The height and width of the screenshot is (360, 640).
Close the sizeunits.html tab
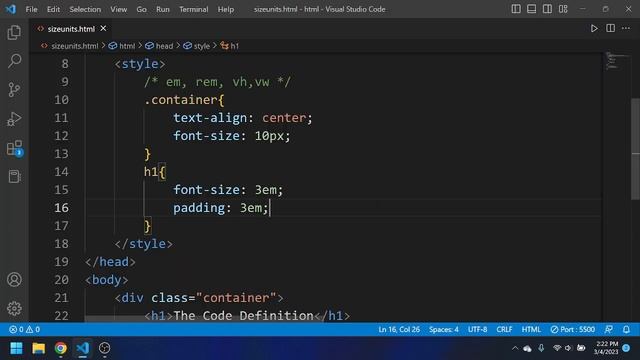[x=103, y=29]
